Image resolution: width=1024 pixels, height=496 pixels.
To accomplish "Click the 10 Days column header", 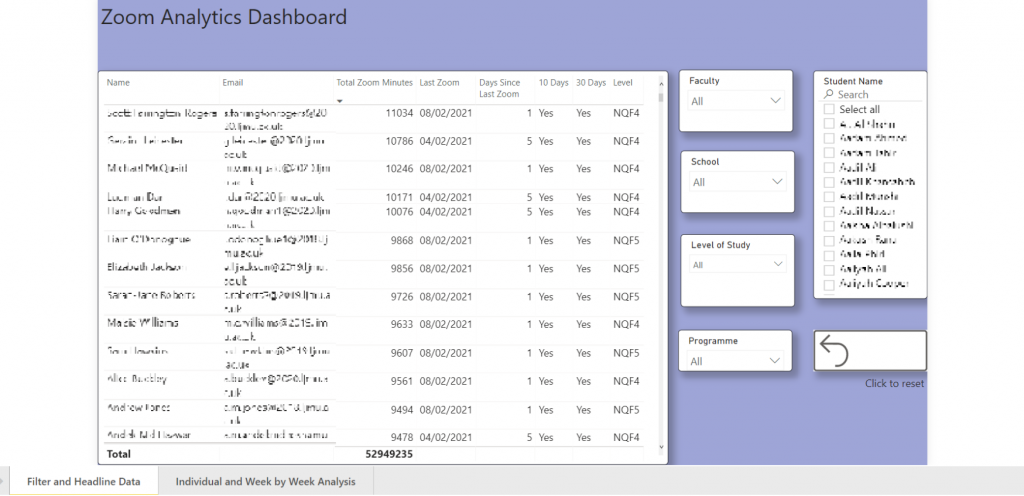I will 553,83.
